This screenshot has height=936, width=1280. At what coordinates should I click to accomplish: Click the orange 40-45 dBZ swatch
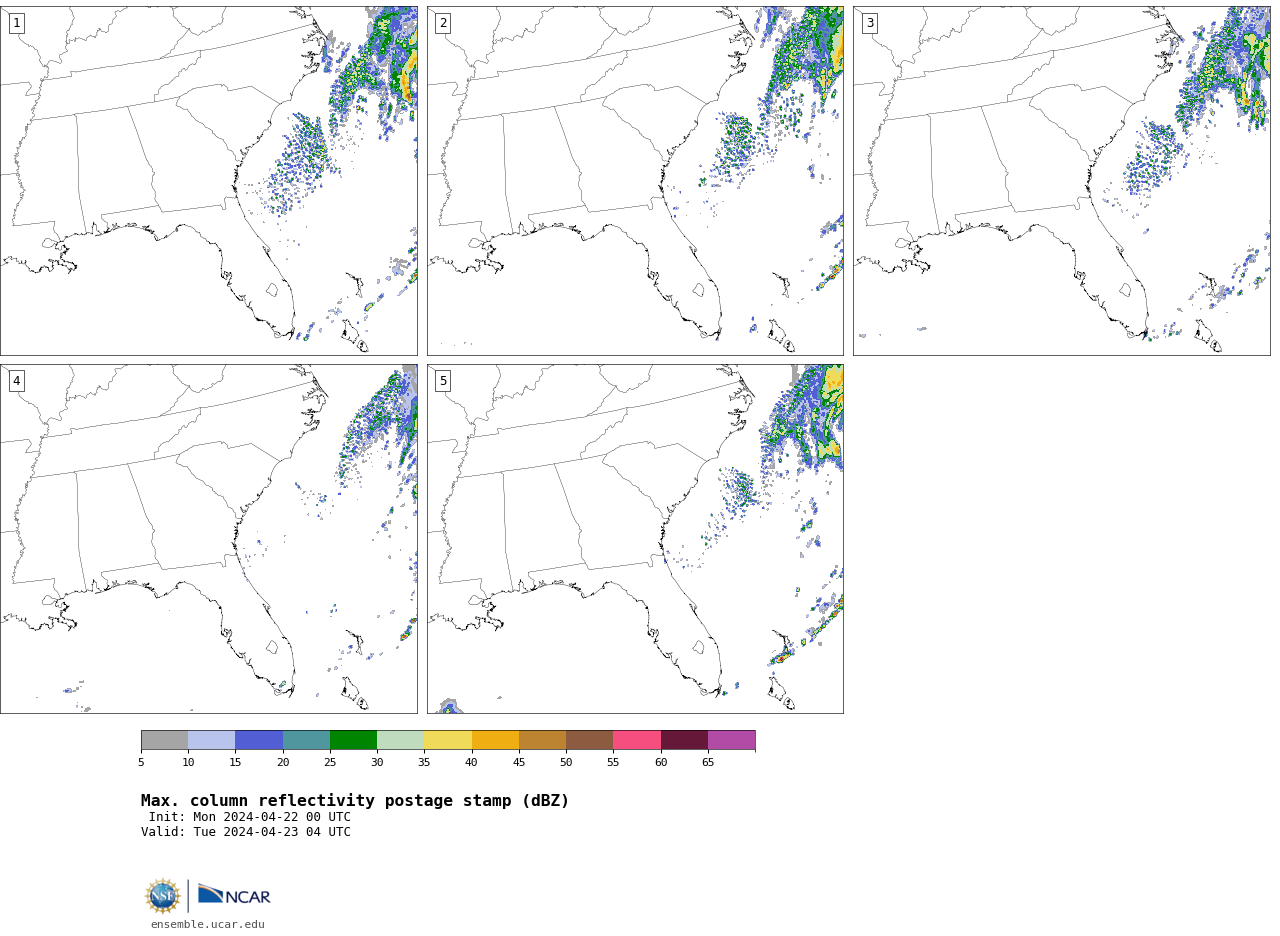(496, 740)
